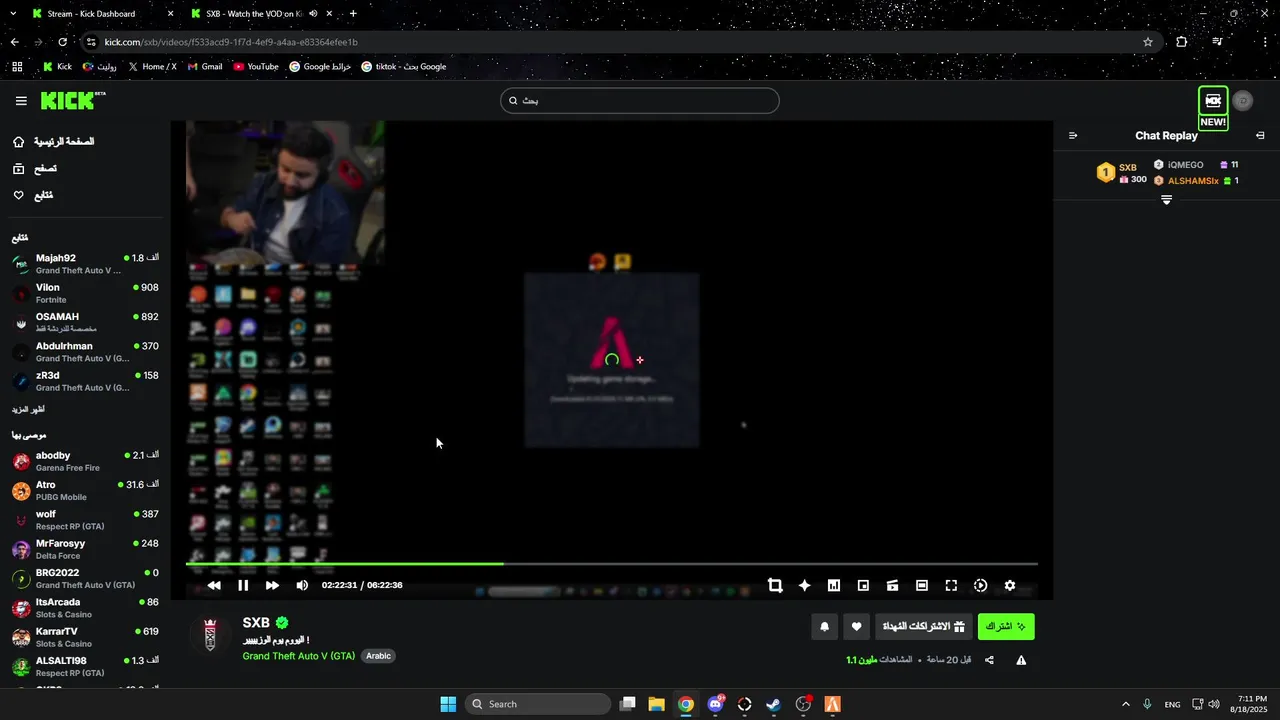Click the Kick search field
The height and width of the screenshot is (720, 1280).
pyautogui.click(x=640, y=100)
